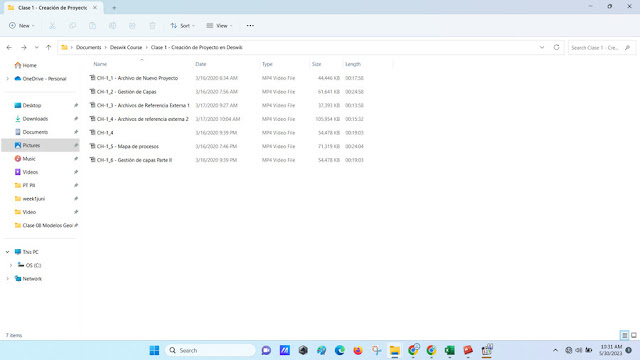This screenshot has width=640, height=360.
Task: Open Microsoft Edge from the taskbar
Action: tap(340, 350)
